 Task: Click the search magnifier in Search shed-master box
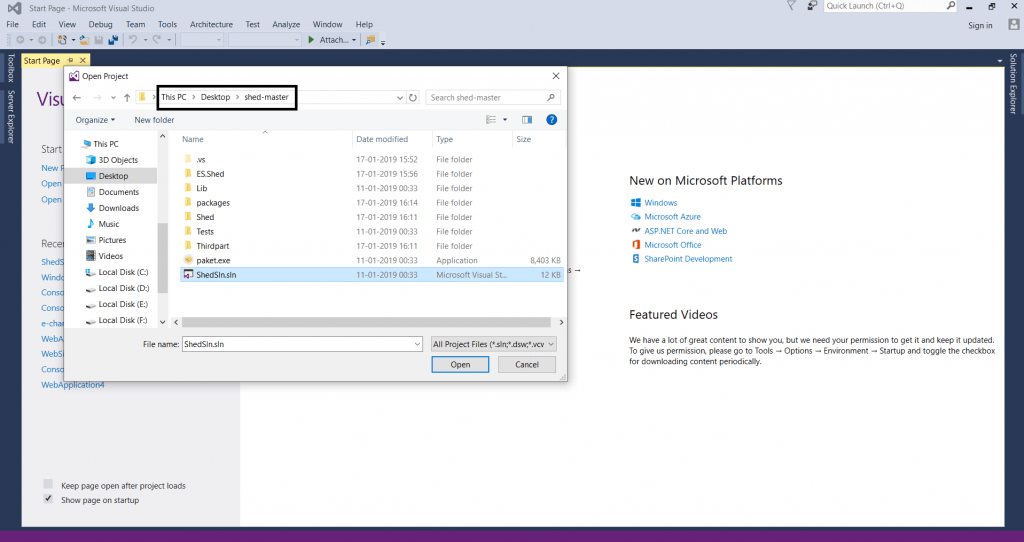551,97
